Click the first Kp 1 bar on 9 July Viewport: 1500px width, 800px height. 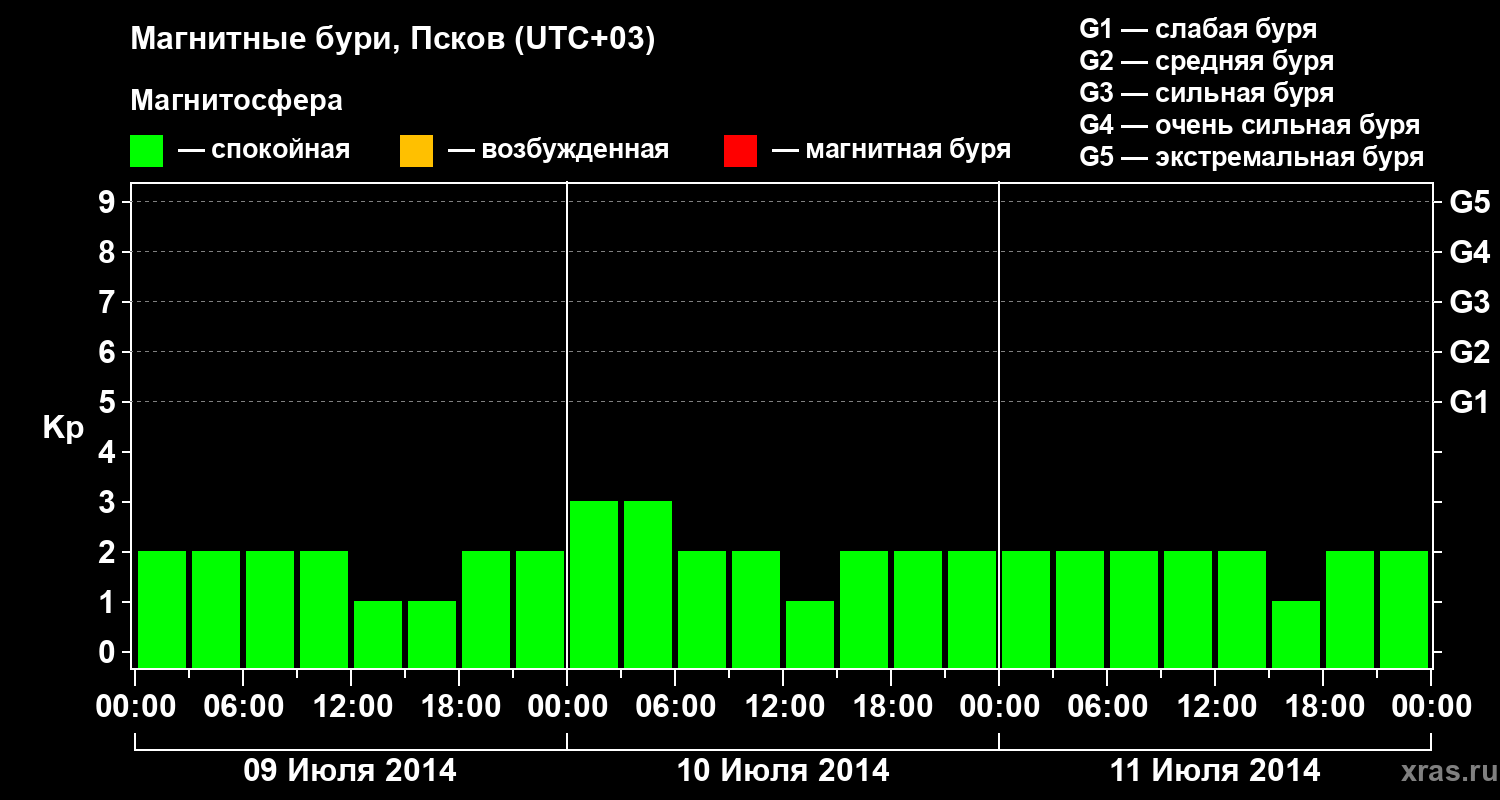point(378,634)
